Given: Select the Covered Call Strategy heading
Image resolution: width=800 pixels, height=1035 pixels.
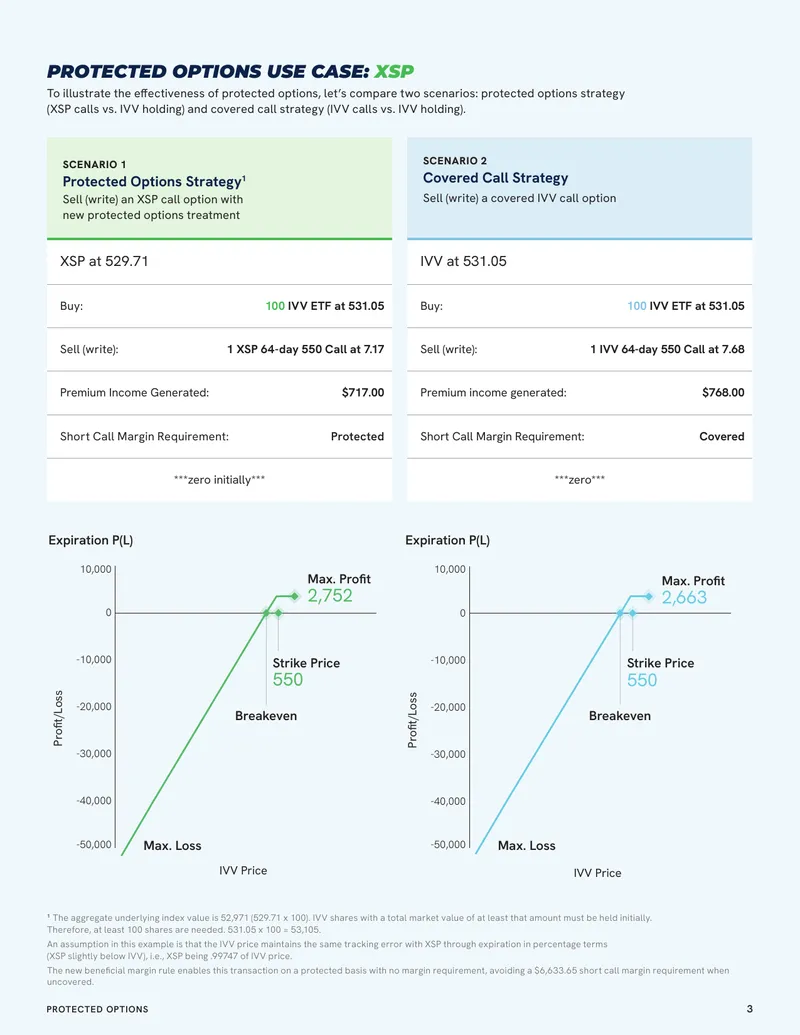Looking at the screenshot, I should click(495, 178).
